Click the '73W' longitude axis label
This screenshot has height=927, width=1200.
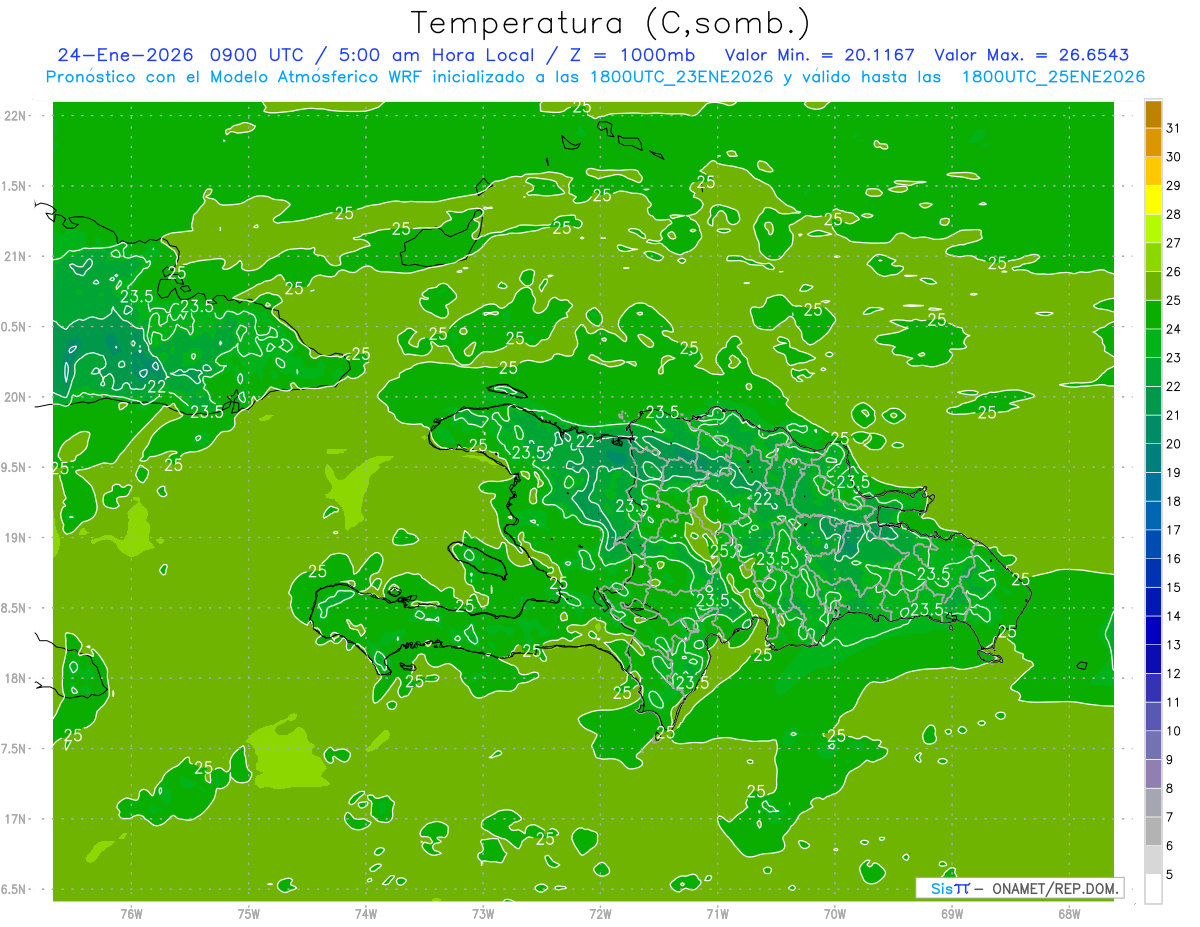483,913
